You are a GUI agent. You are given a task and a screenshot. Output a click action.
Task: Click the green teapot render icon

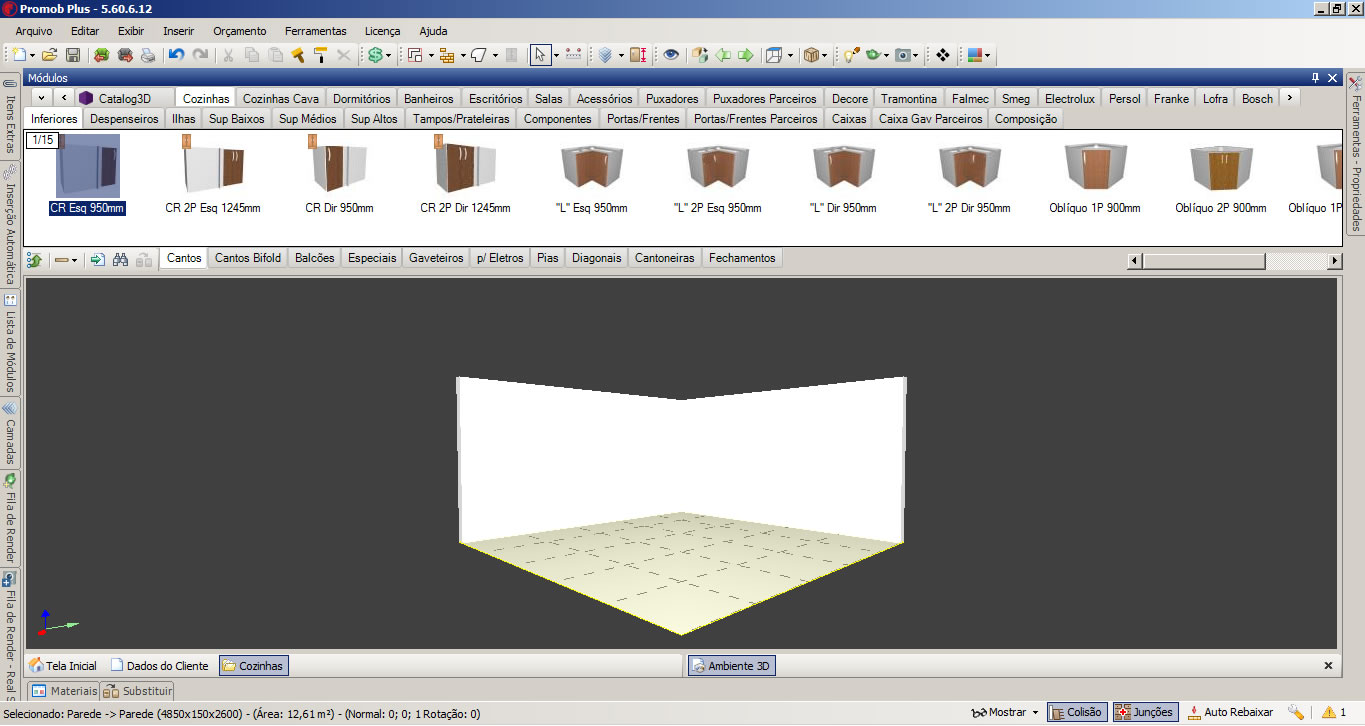pyautogui.click(x=873, y=55)
